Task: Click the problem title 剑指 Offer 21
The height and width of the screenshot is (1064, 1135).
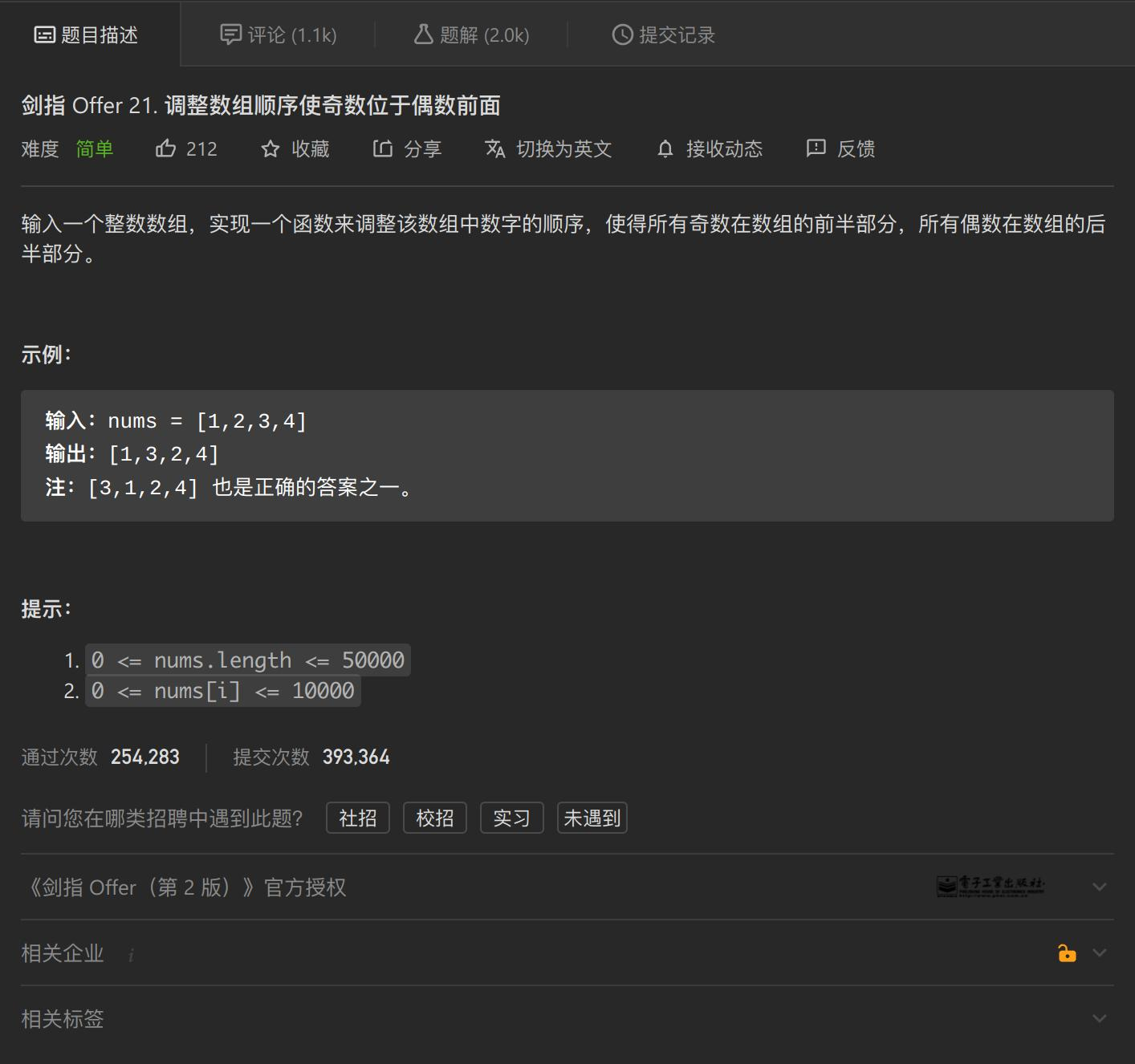Action: coord(261,105)
